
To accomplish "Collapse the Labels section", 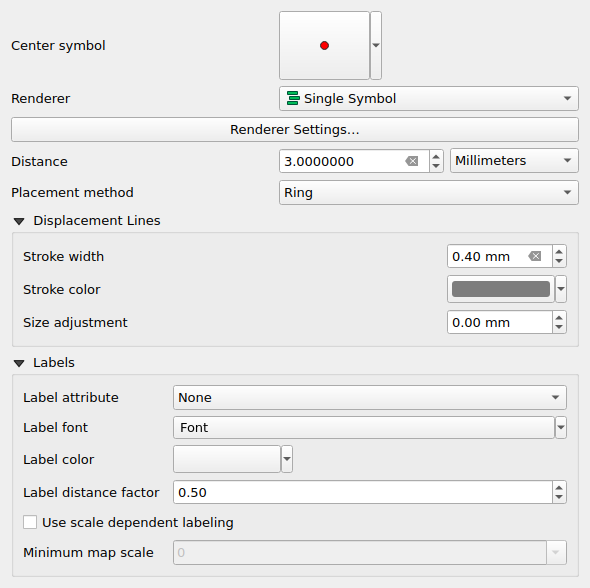I will tap(19, 363).
